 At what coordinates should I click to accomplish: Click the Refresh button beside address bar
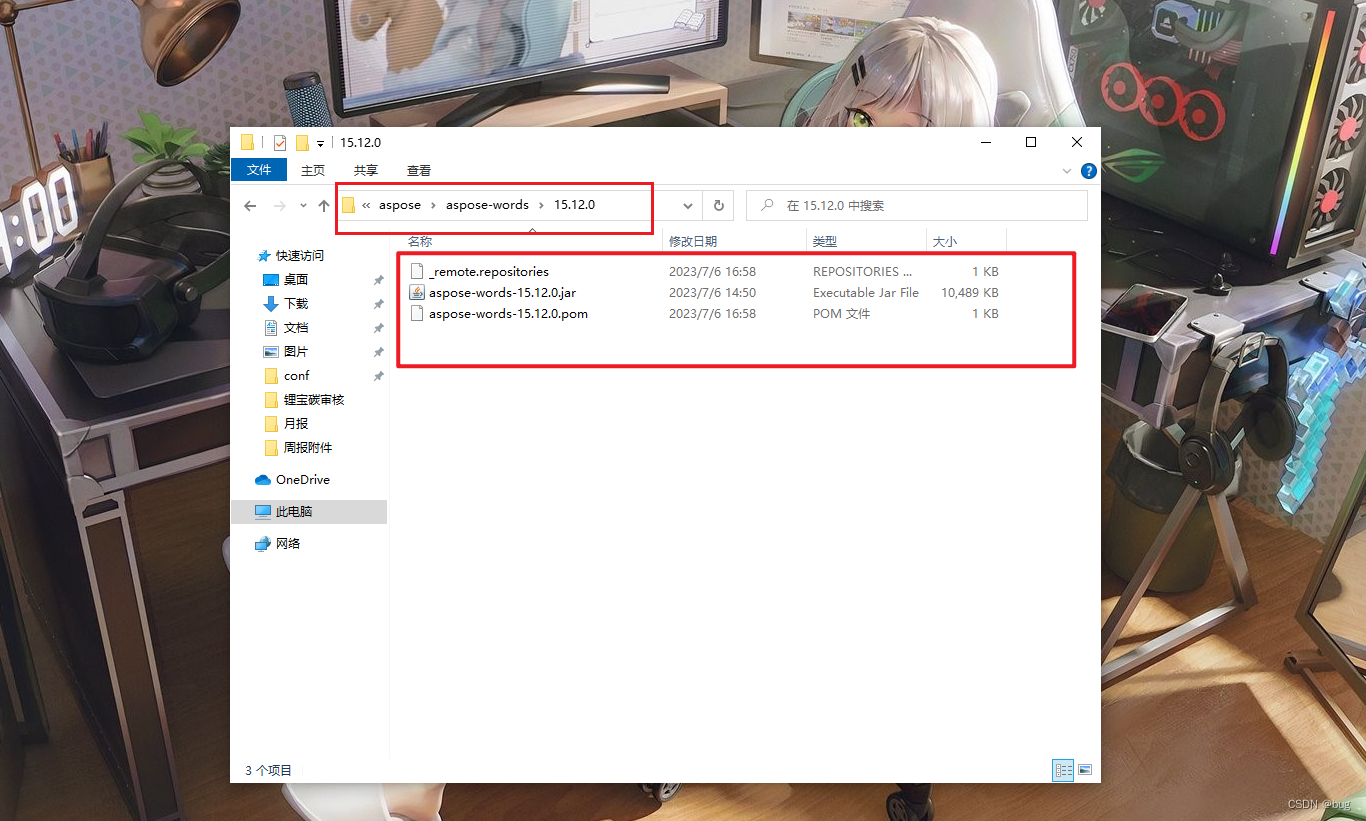pyautogui.click(x=718, y=205)
